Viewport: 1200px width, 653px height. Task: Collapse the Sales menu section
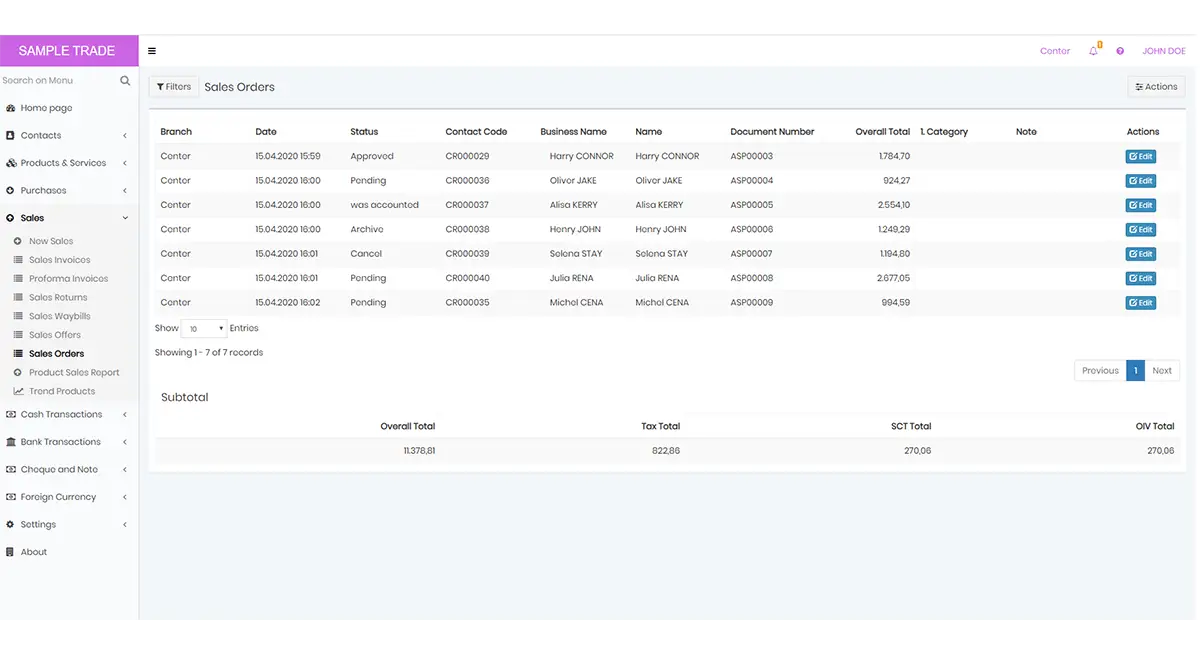[x=69, y=218]
